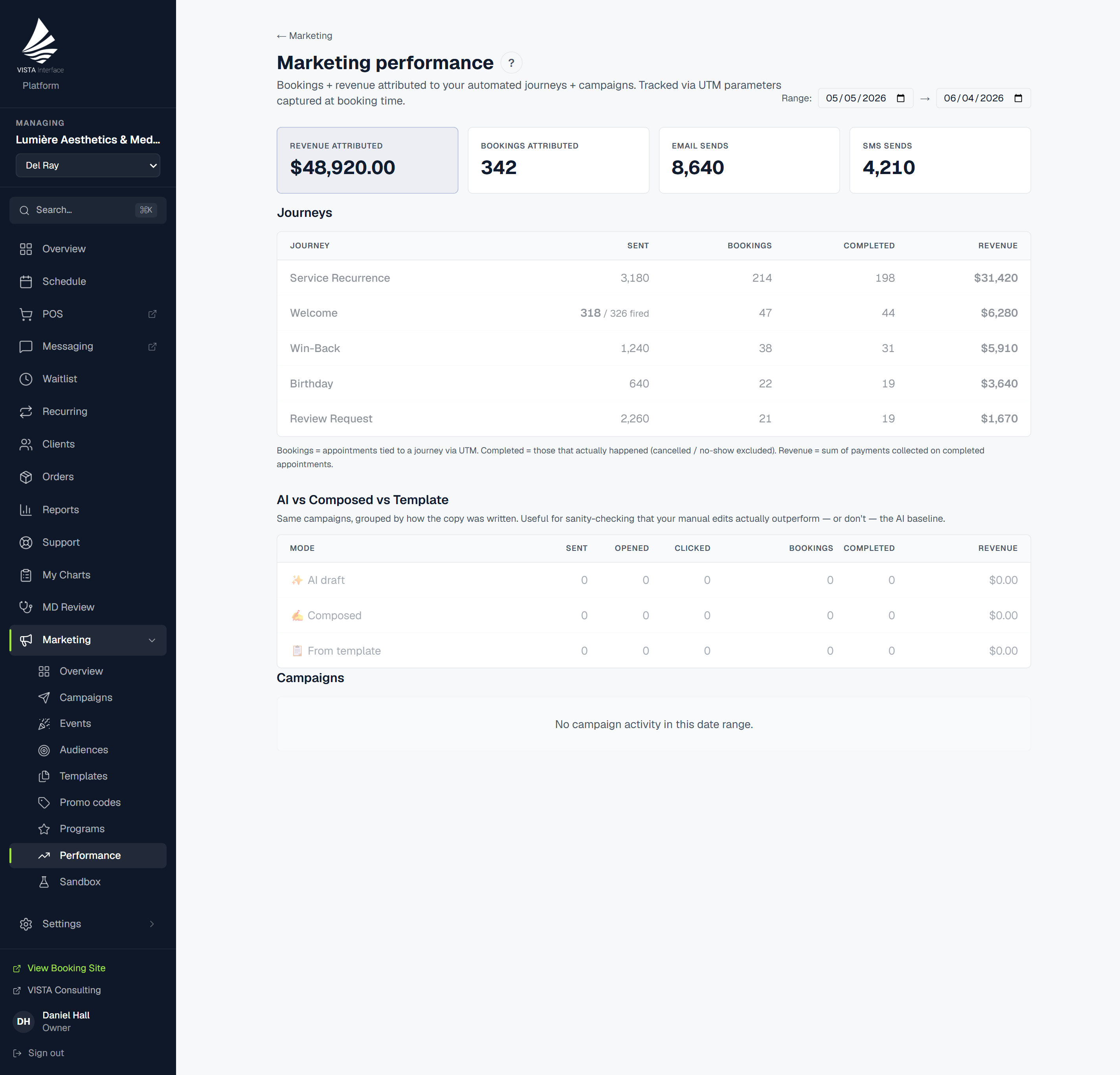
Task: Click the Support lifebuoy icon
Action: [26, 543]
